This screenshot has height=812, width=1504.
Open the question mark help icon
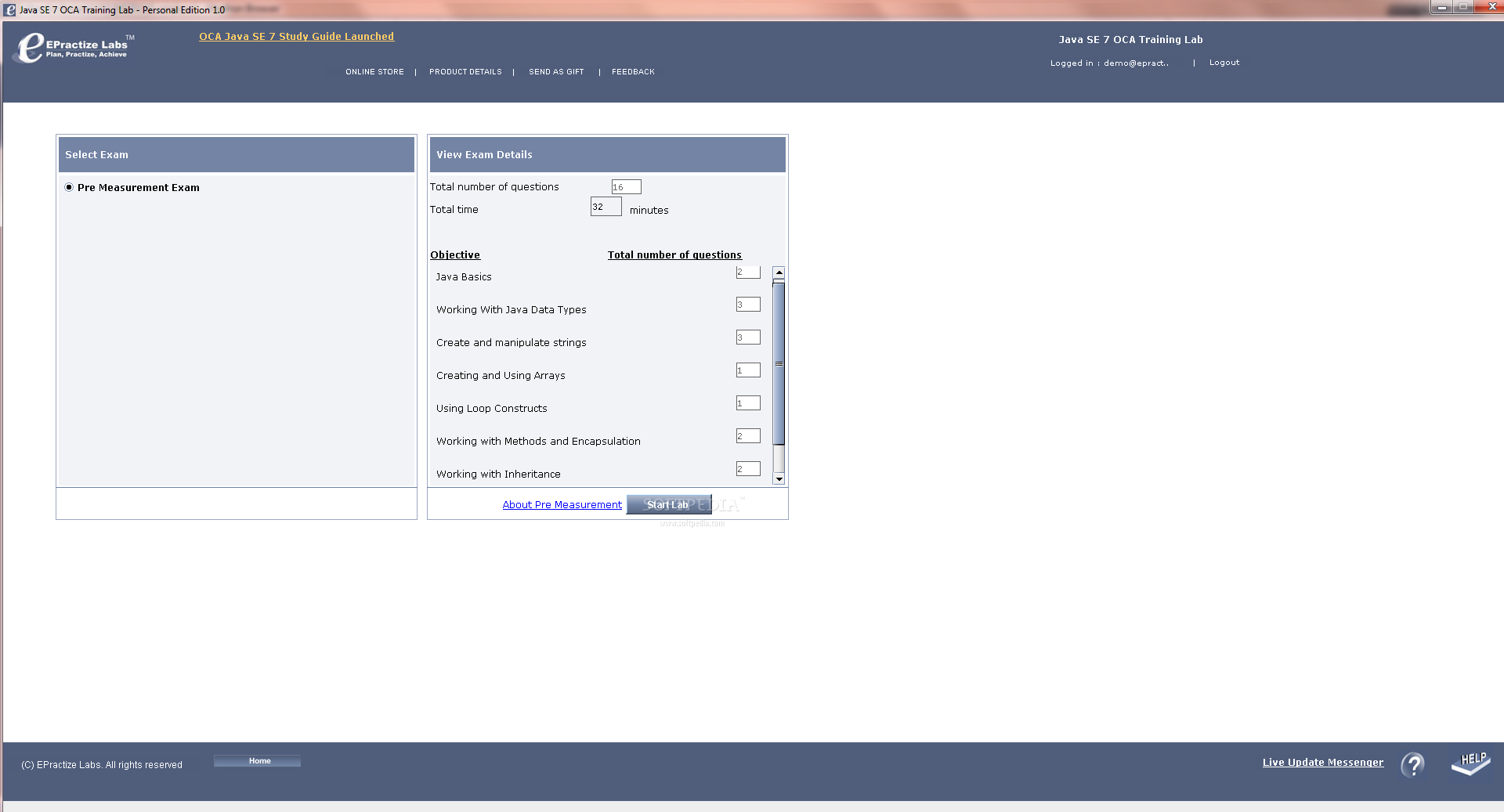(1413, 764)
